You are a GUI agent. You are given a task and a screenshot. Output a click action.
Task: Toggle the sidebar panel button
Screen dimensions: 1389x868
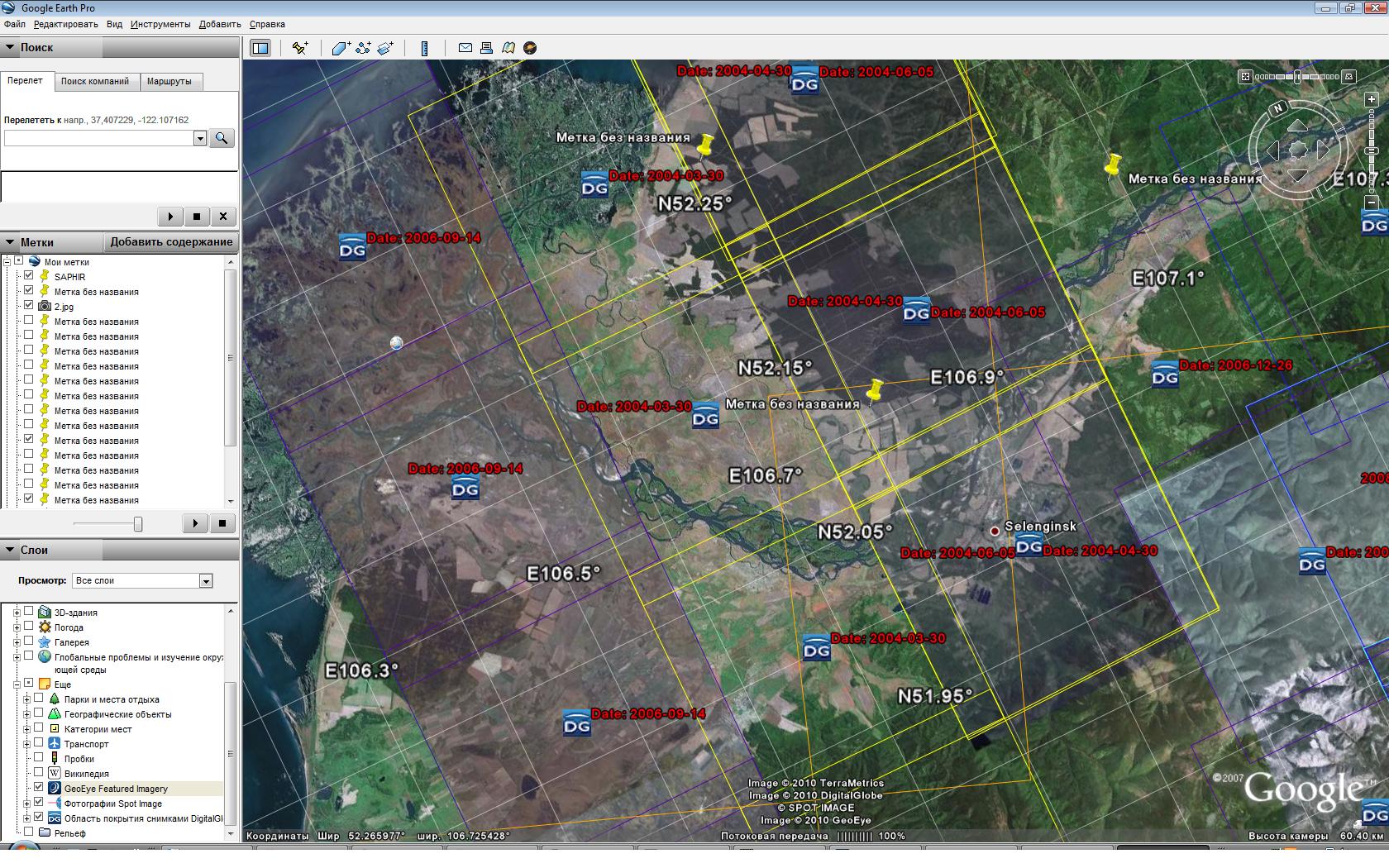tap(260, 48)
